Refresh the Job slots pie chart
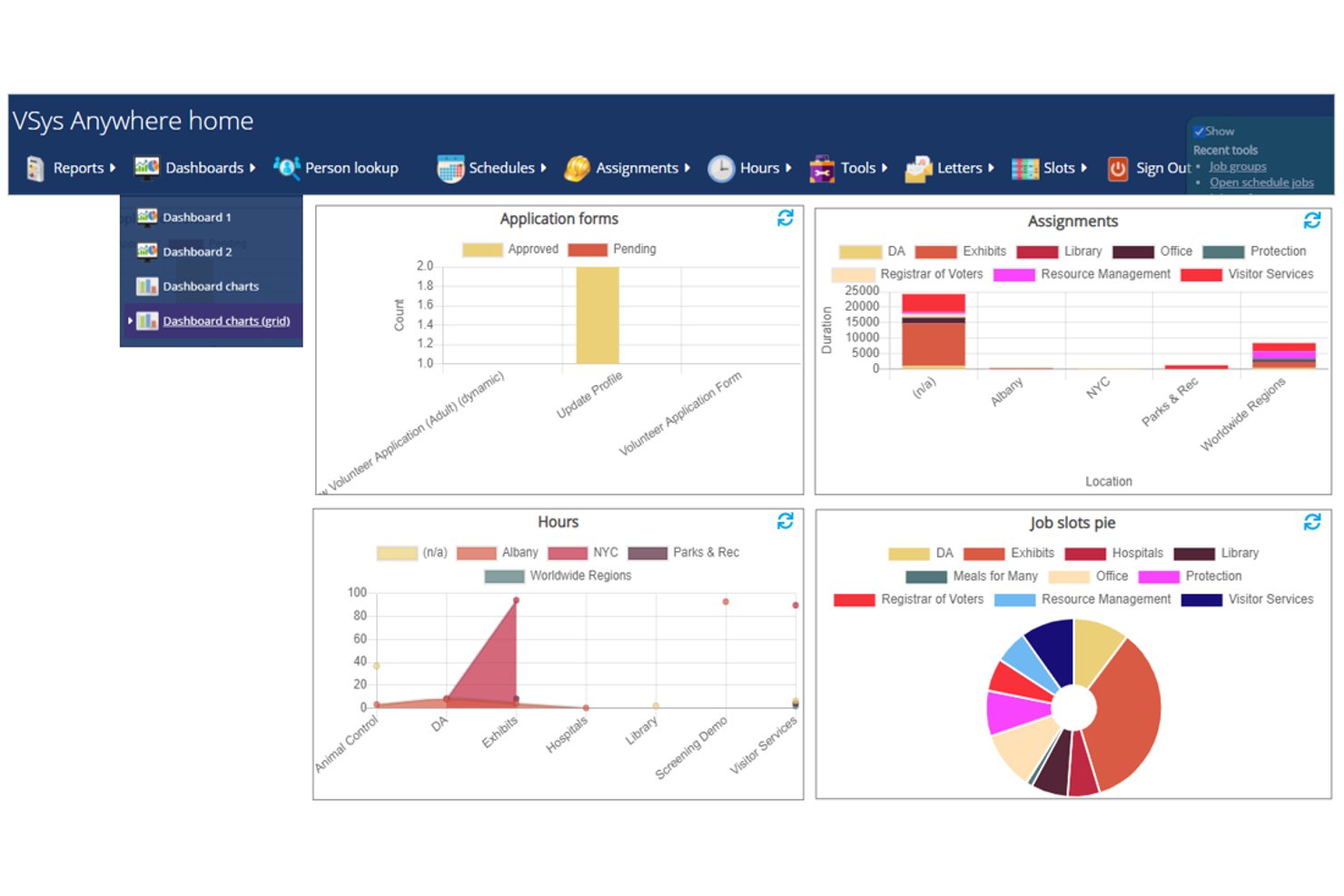1344x896 pixels. click(1312, 522)
